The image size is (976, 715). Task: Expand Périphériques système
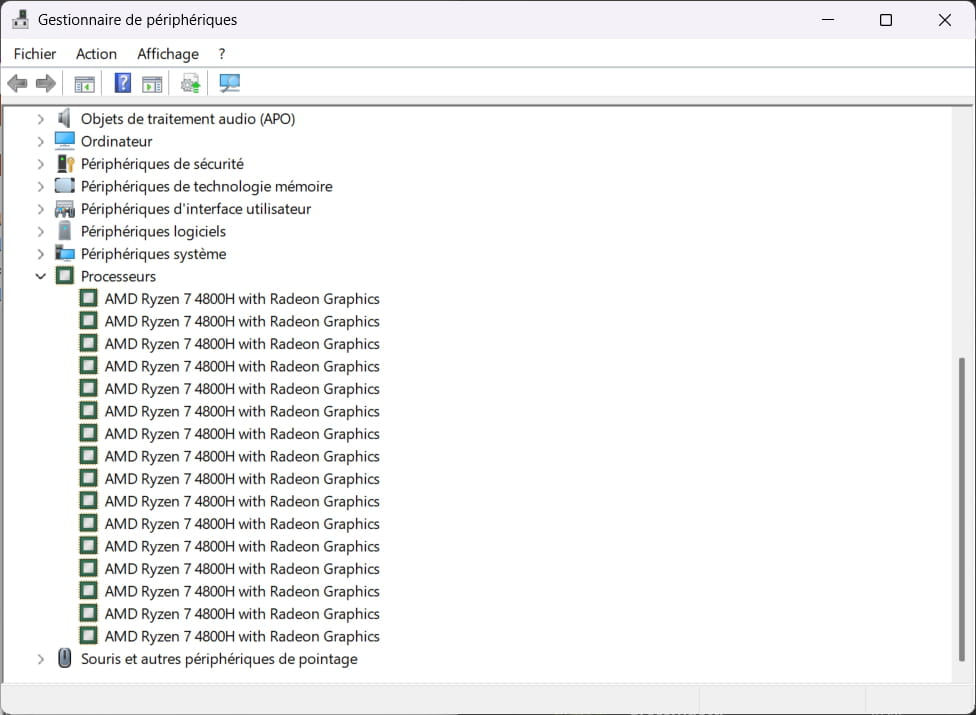[x=40, y=254]
